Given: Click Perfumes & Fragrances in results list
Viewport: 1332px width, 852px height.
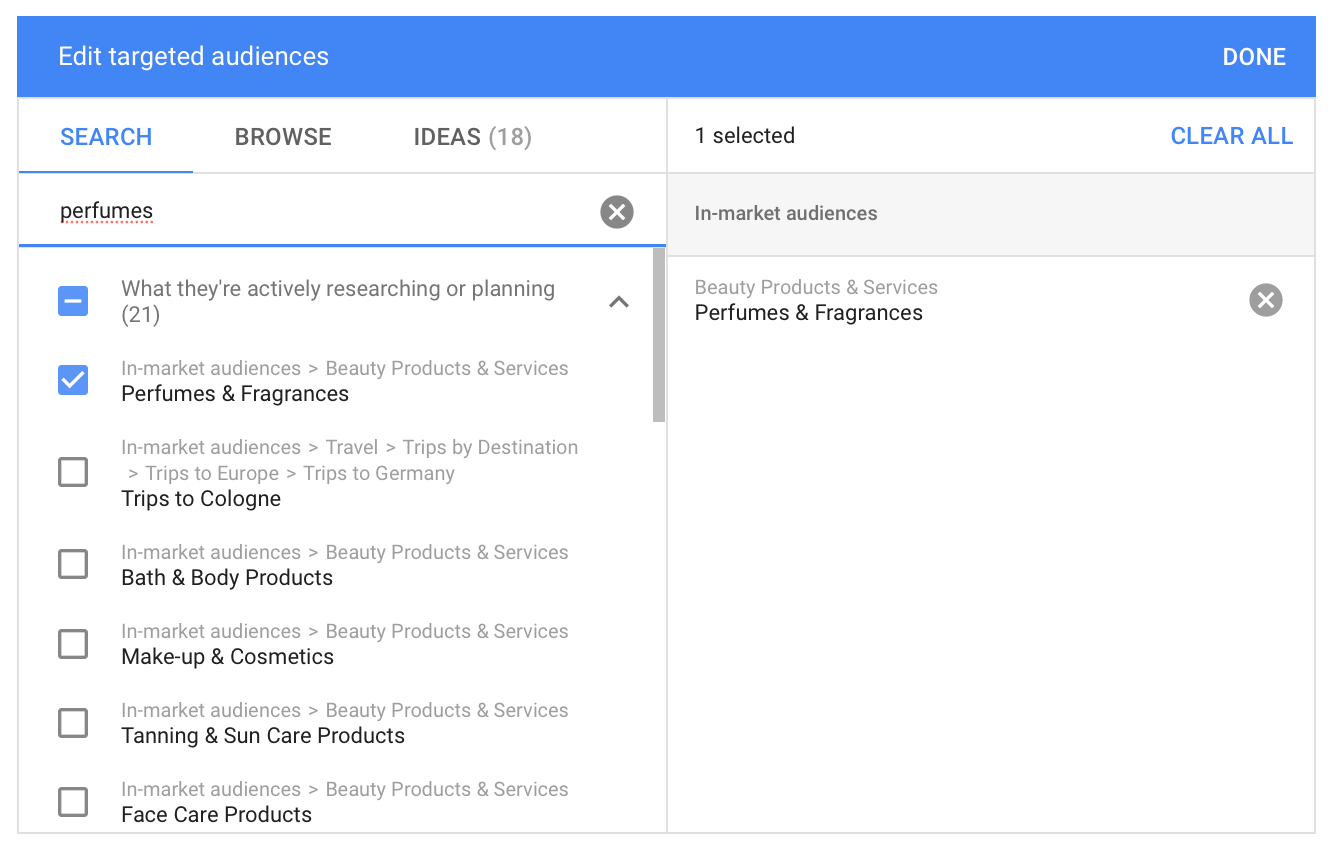Looking at the screenshot, I should coord(235,394).
